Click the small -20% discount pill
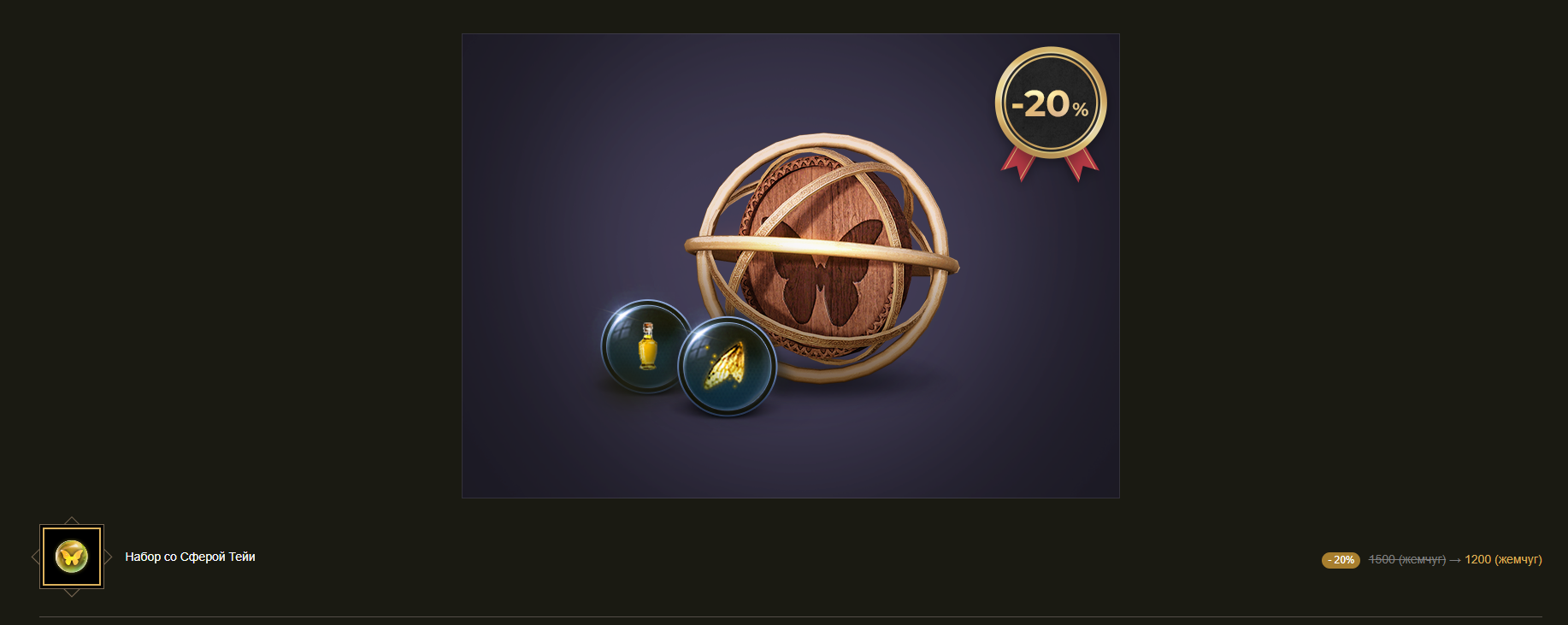This screenshot has width=1568, height=625. 1341,560
